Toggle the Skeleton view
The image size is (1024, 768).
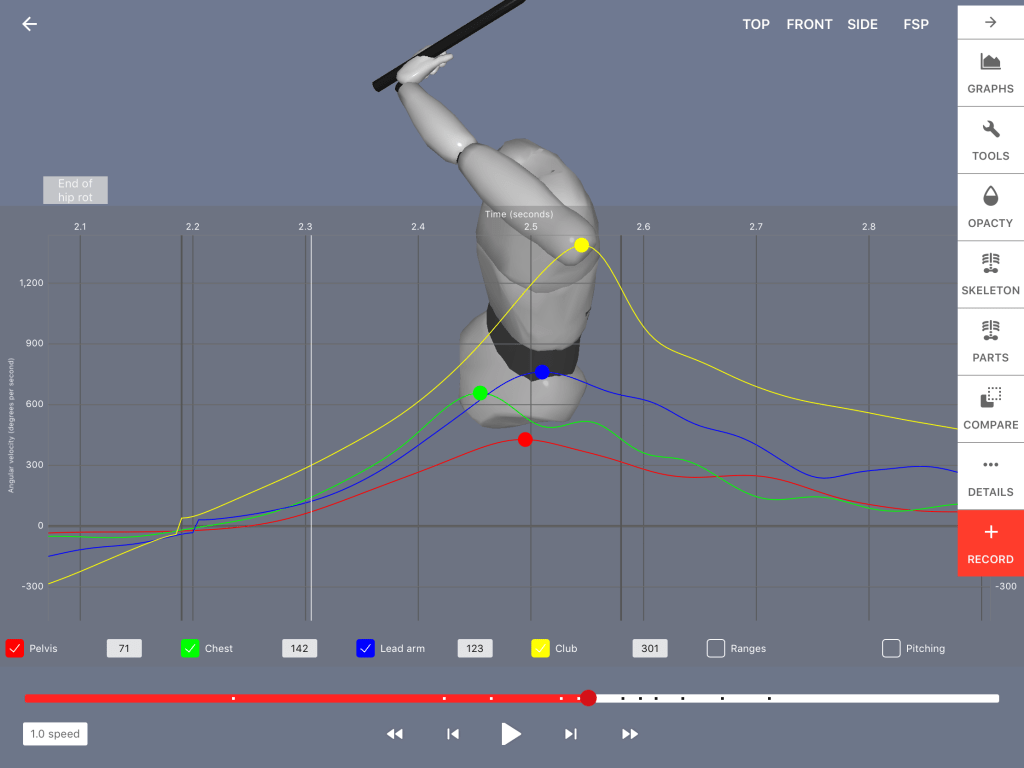[x=990, y=274]
